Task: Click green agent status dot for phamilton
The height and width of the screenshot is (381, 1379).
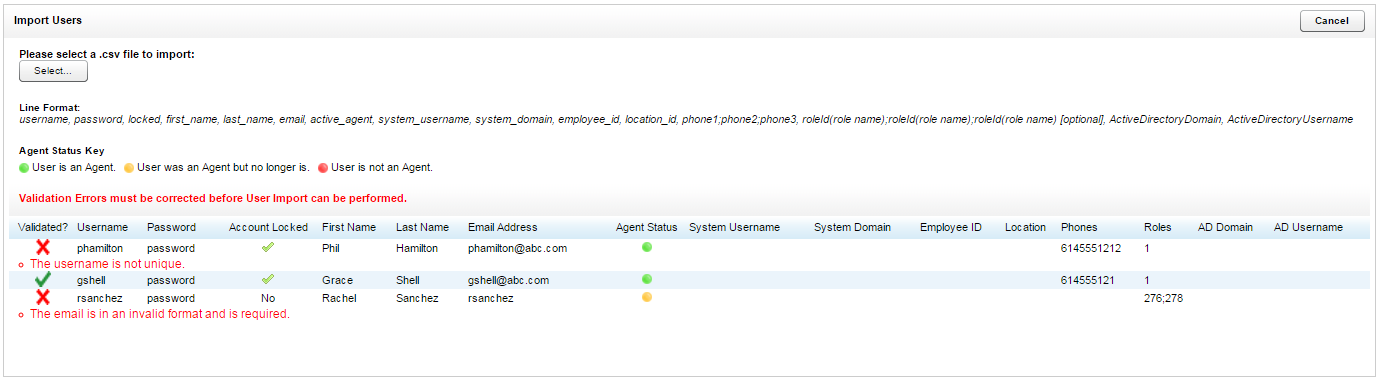Action: pyautogui.click(x=647, y=247)
